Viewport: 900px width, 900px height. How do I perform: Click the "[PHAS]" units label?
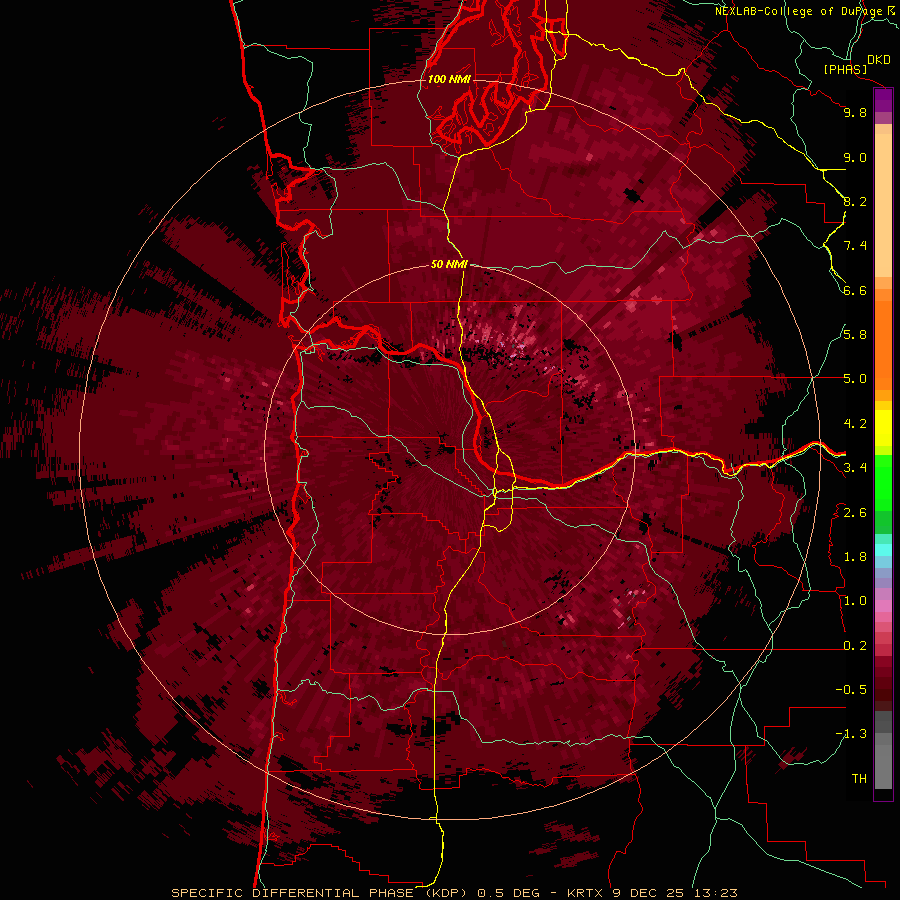(x=845, y=69)
